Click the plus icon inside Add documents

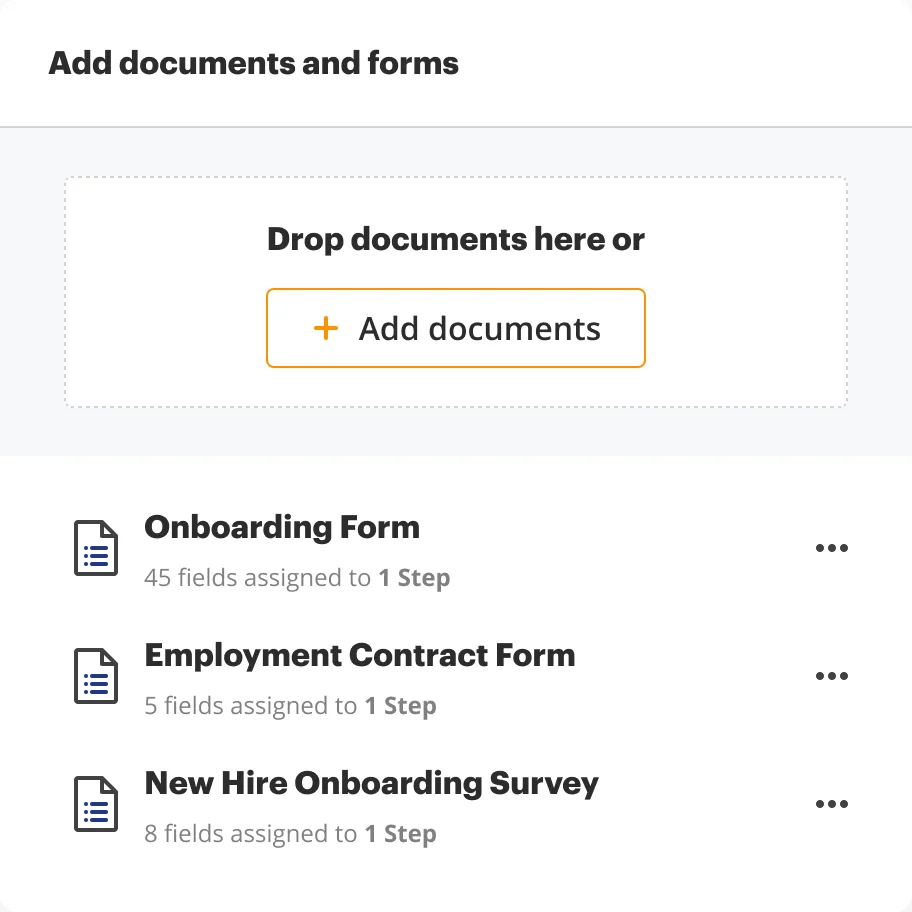[326, 328]
